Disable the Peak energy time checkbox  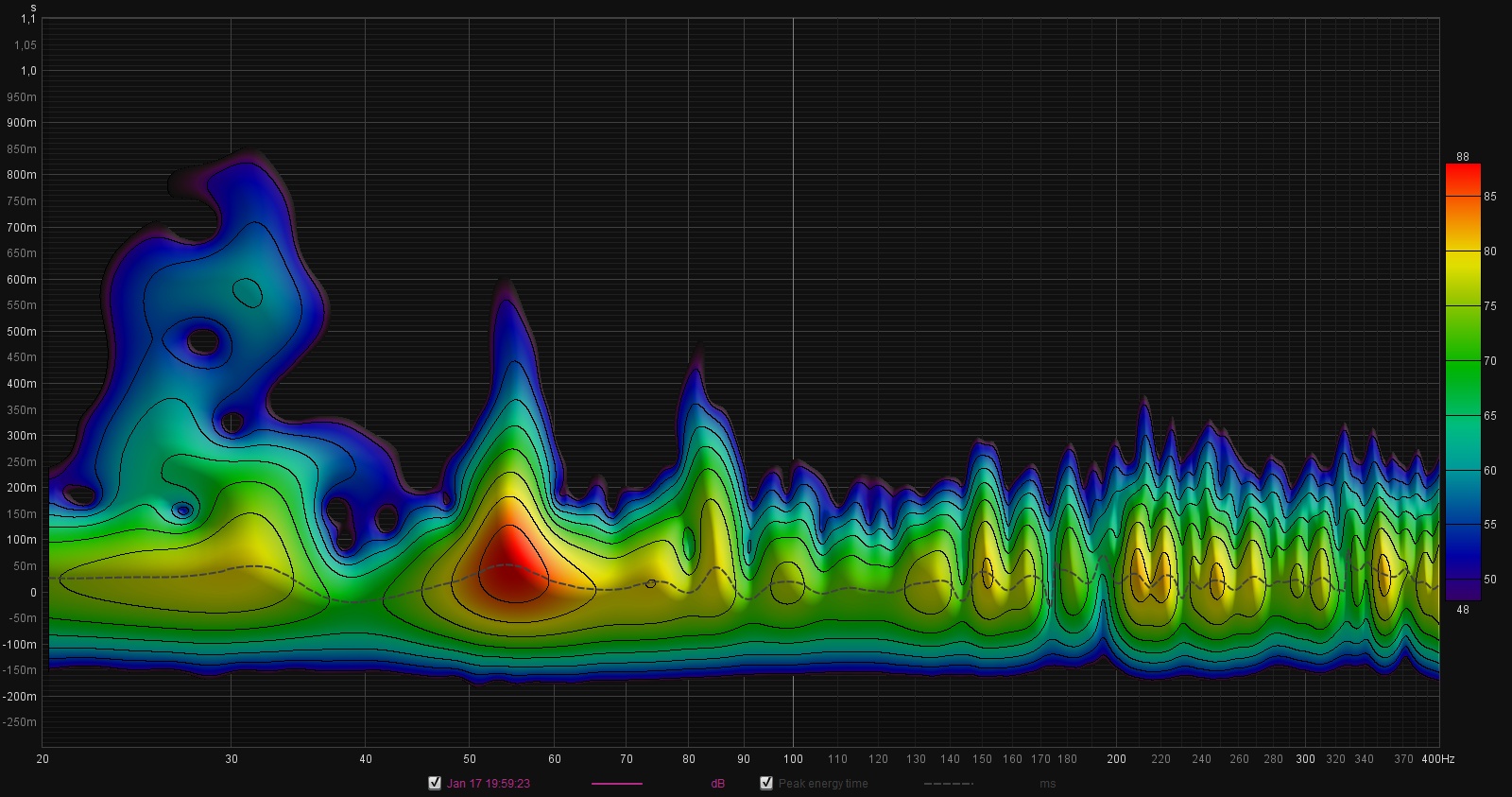pyautogui.click(x=766, y=783)
